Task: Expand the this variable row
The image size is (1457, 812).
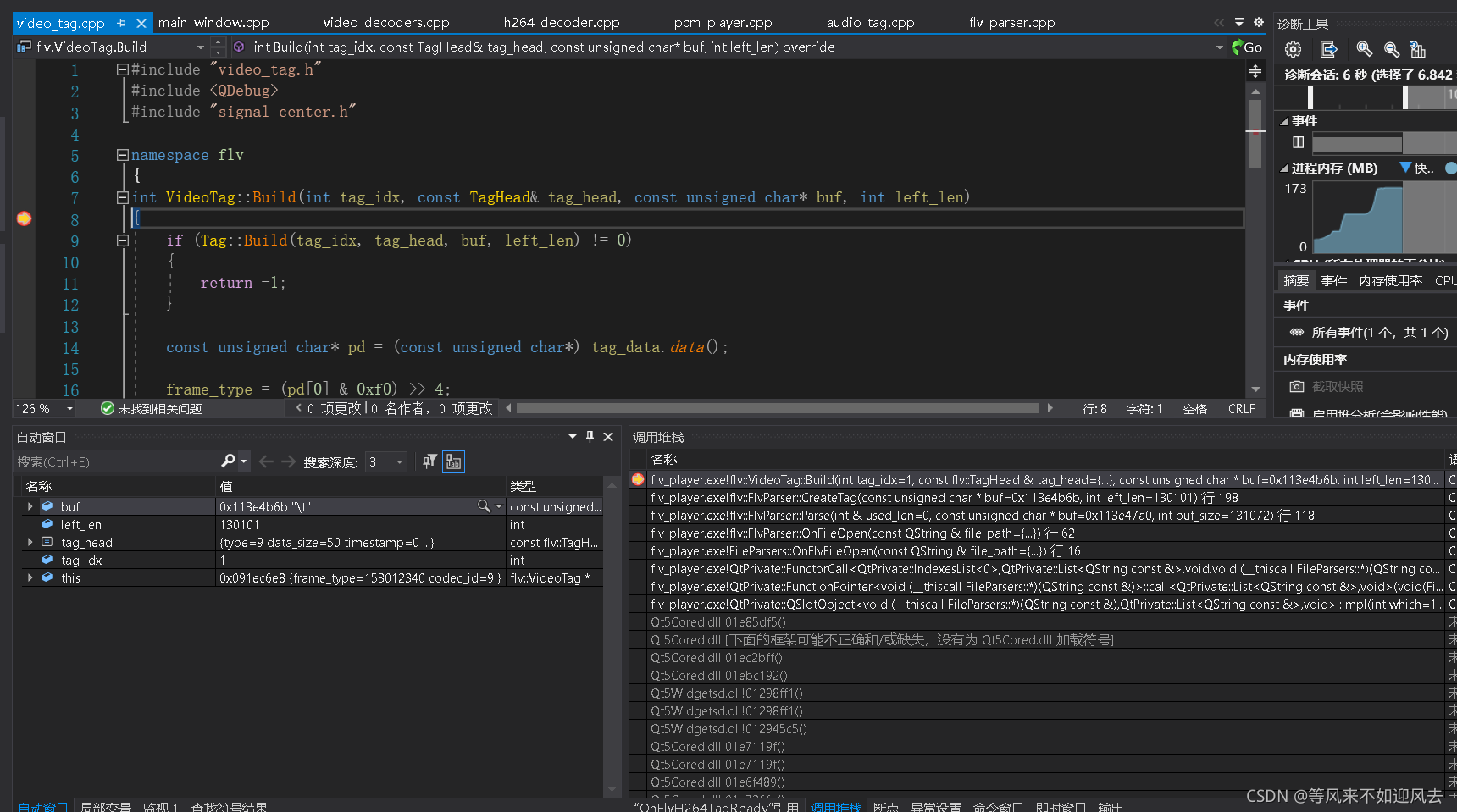Action: [x=30, y=577]
